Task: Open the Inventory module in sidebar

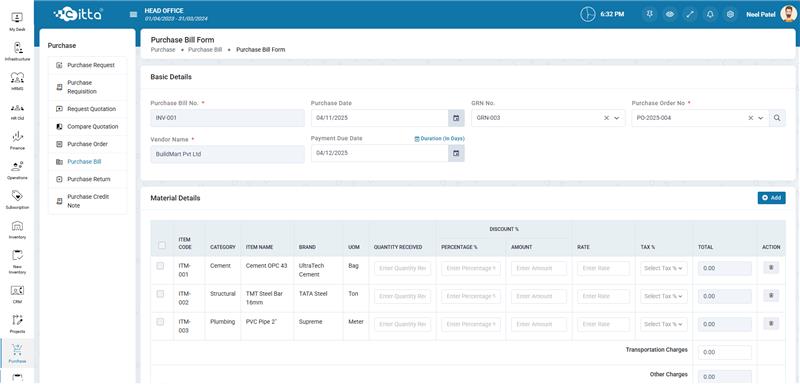Action: [x=17, y=229]
